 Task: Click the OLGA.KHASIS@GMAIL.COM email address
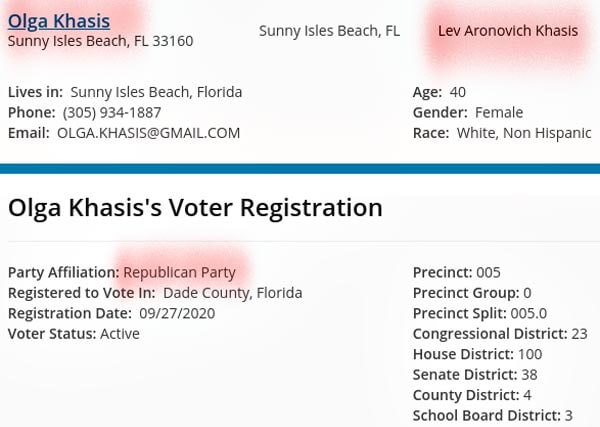pos(148,133)
